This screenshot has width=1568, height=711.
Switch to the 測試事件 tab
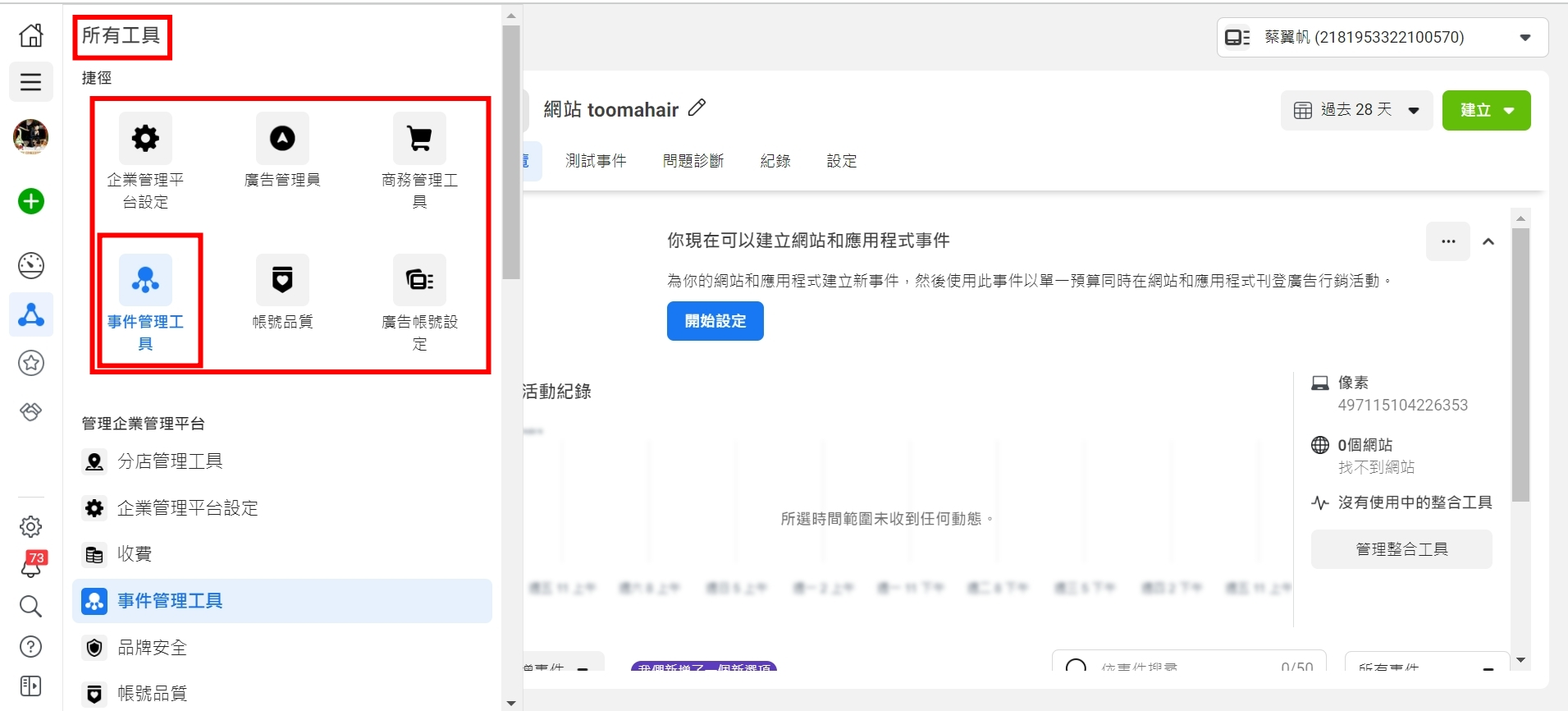pyautogui.click(x=596, y=161)
